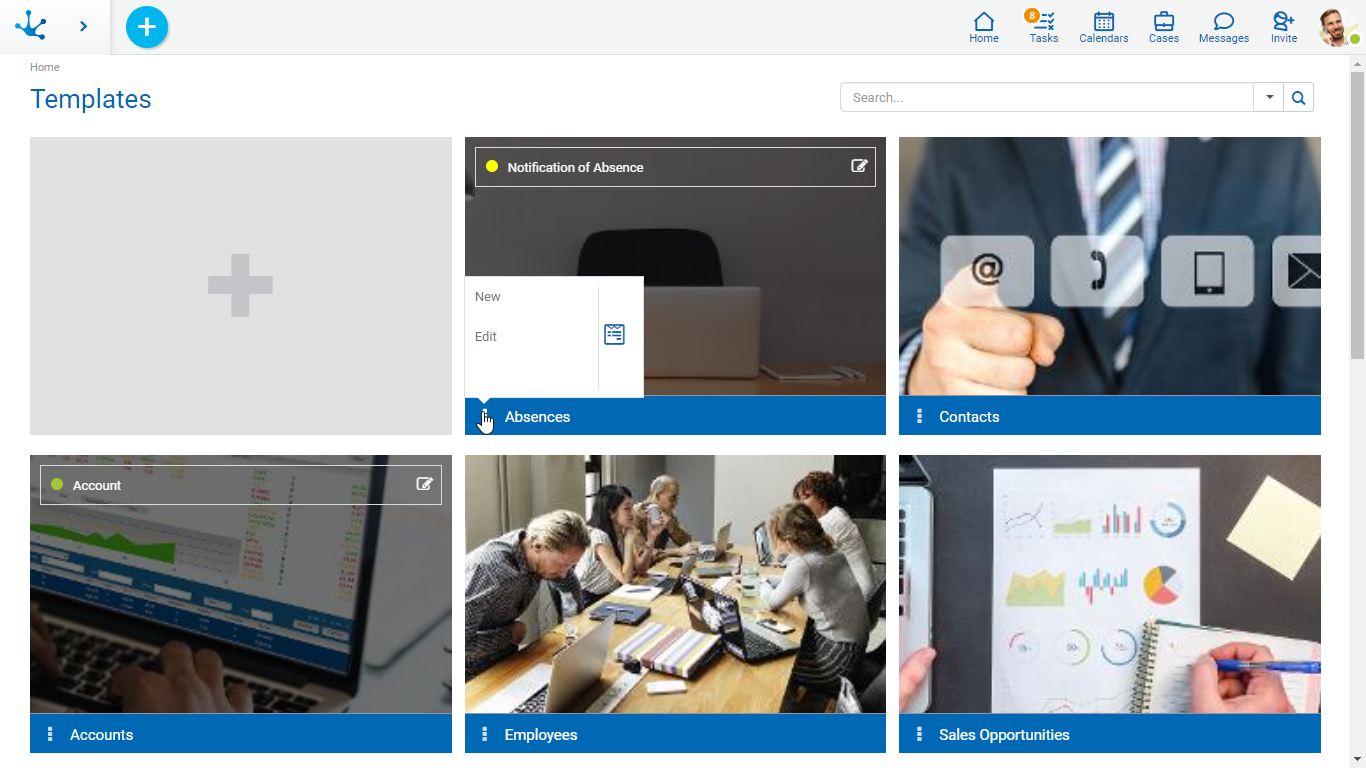The width and height of the screenshot is (1366, 768).
Task: Open the Contacts three-dot menu
Action: [919, 416]
